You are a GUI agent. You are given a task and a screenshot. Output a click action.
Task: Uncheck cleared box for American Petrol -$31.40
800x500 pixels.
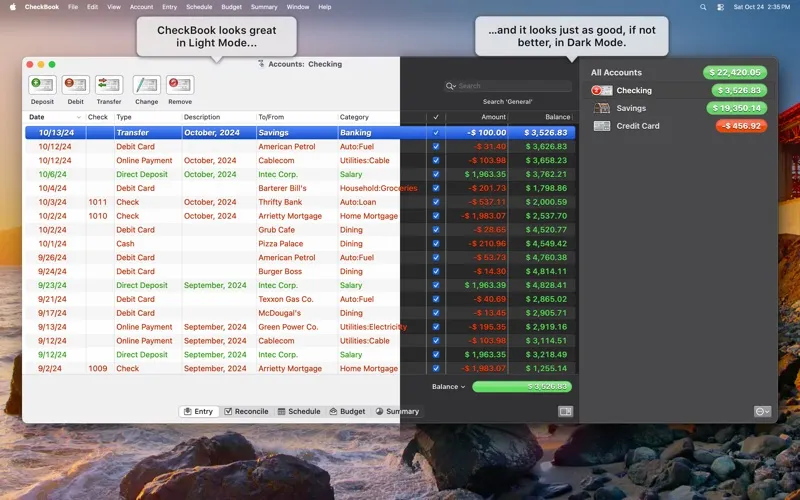coord(436,146)
